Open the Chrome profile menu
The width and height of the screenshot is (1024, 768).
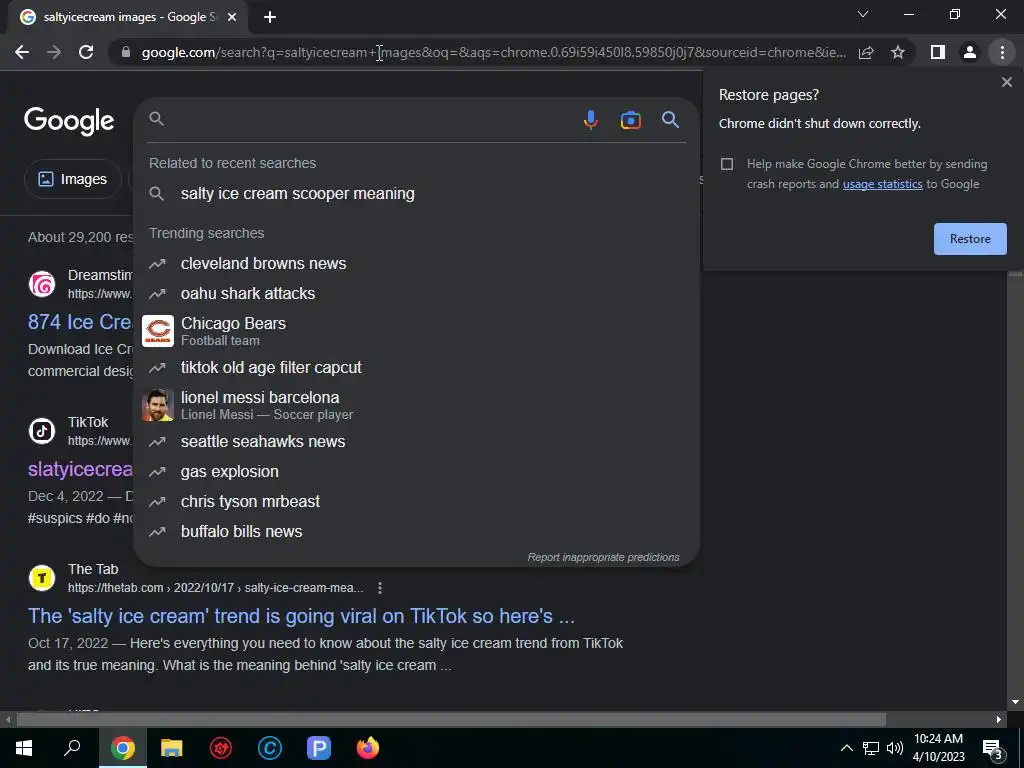tap(970, 52)
